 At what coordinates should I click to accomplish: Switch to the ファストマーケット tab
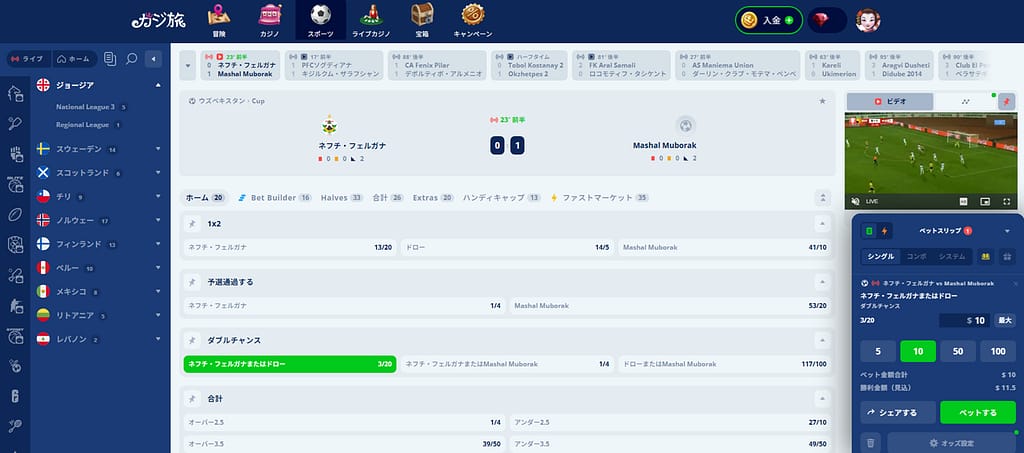point(599,197)
